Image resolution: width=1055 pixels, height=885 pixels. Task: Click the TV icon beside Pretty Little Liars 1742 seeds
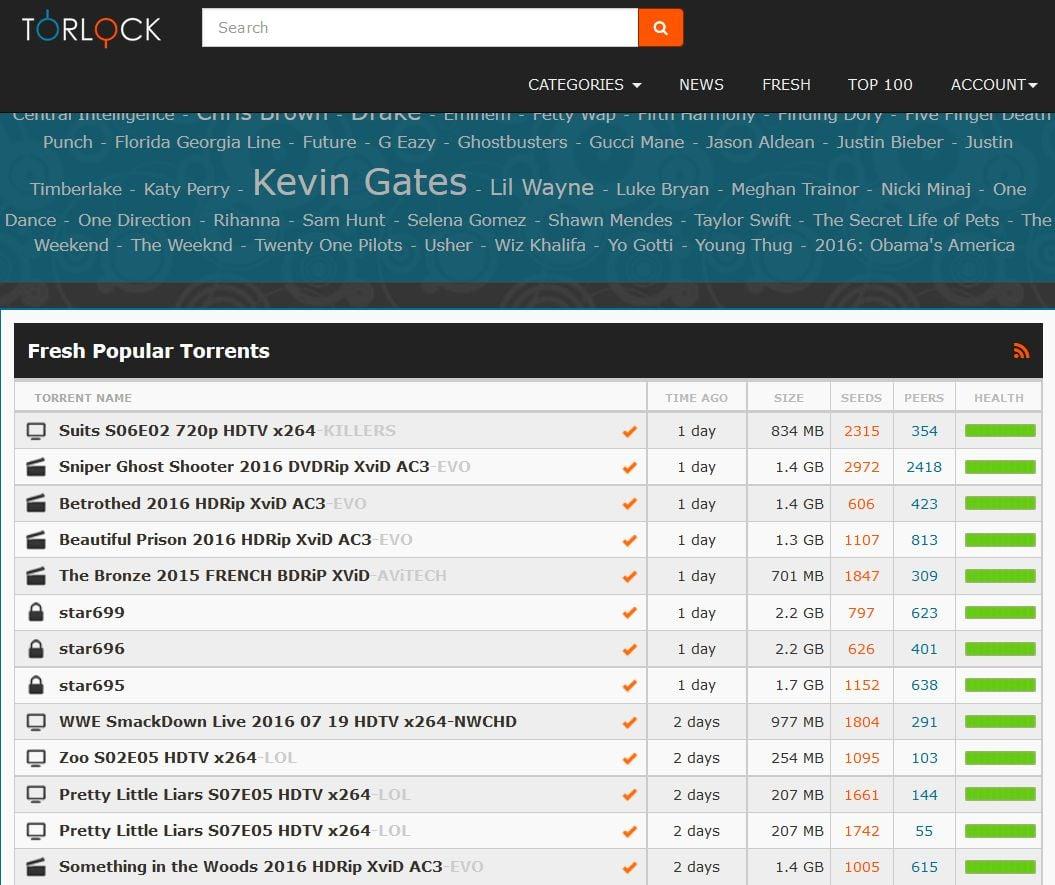(36, 831)
